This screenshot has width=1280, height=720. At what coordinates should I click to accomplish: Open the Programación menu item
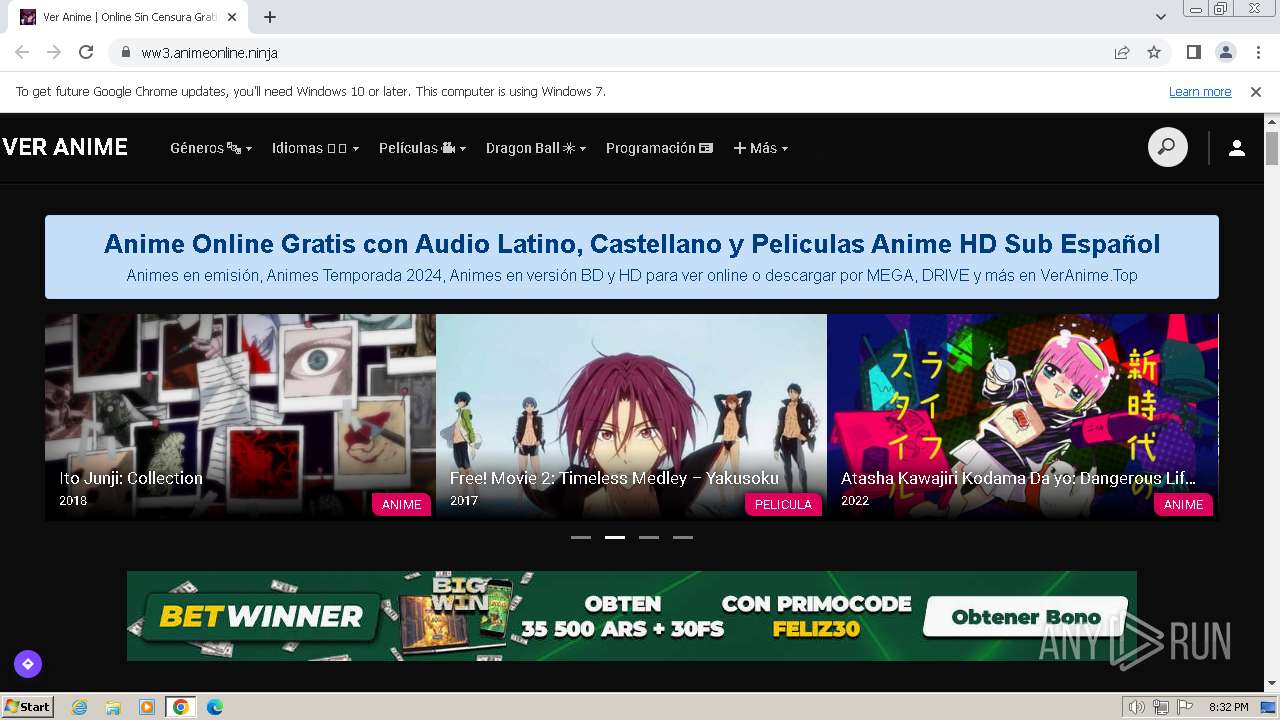(x=659, y=148)
